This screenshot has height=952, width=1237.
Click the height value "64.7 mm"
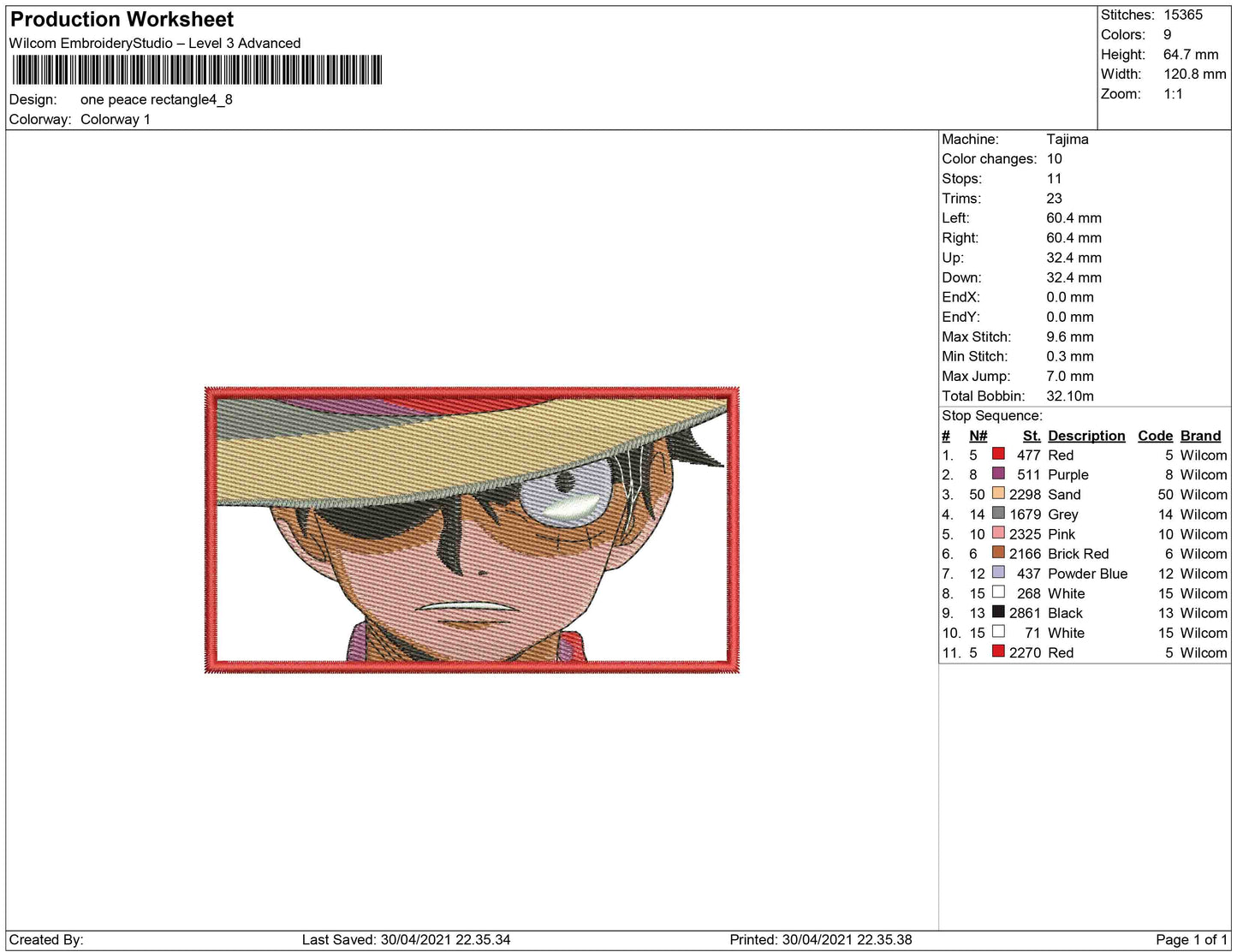(x=1191, y=54)
